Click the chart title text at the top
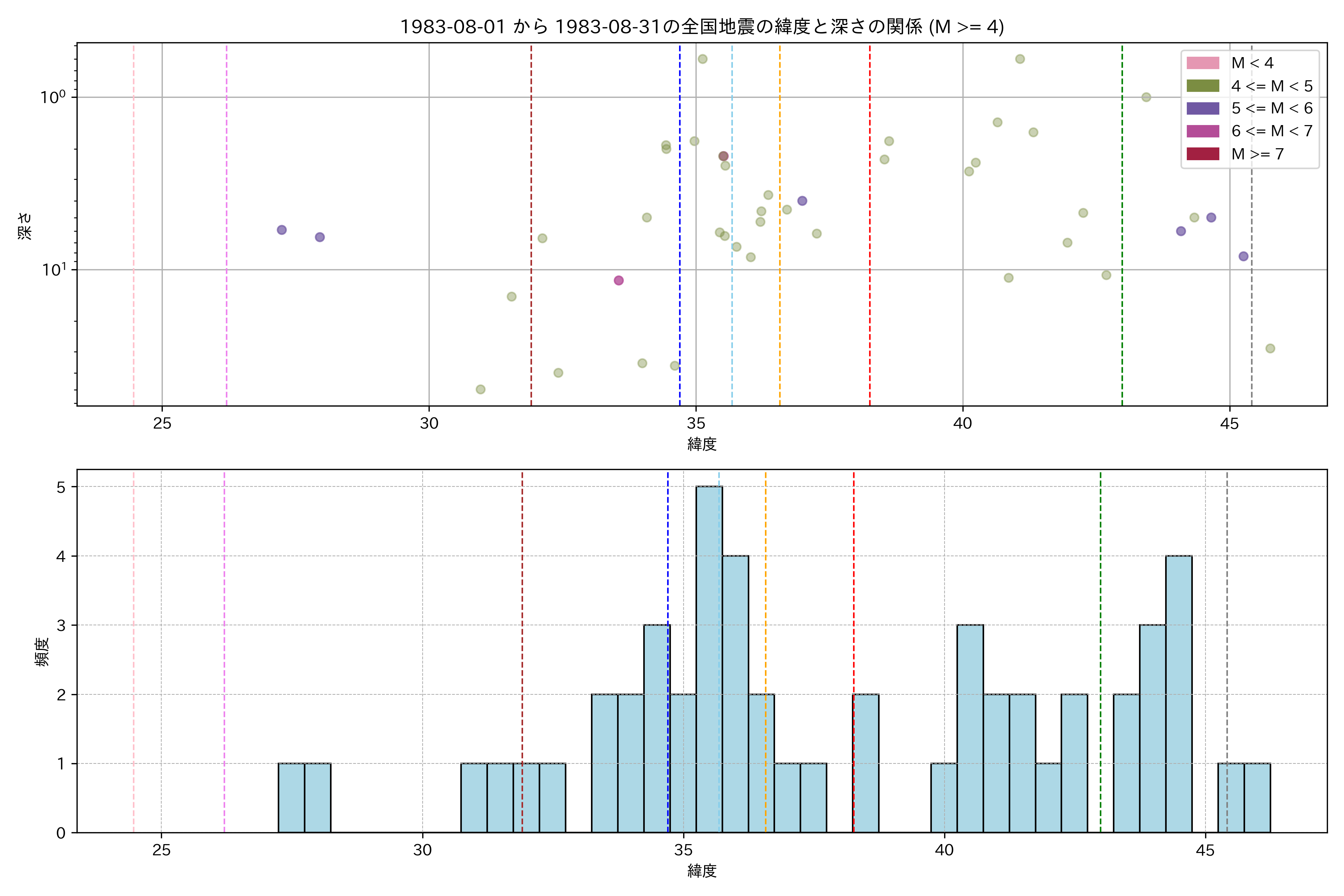Image resolution: width=1344 pixels, height=896 pixels. (702, 27)
